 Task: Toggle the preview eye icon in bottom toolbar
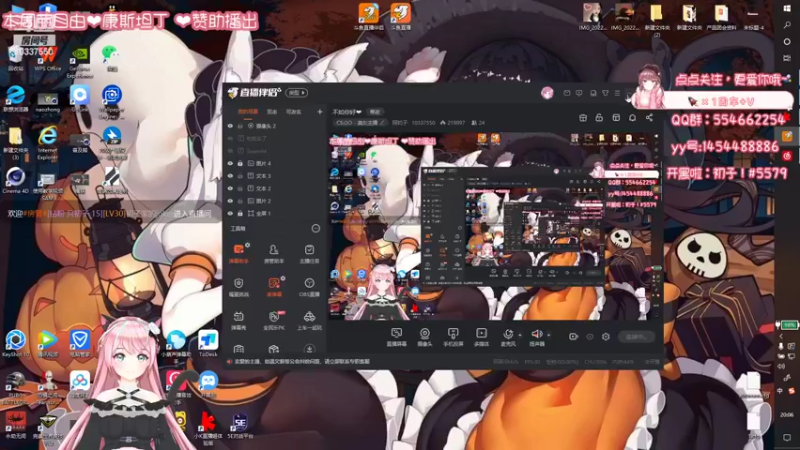(x=590, y=337)
